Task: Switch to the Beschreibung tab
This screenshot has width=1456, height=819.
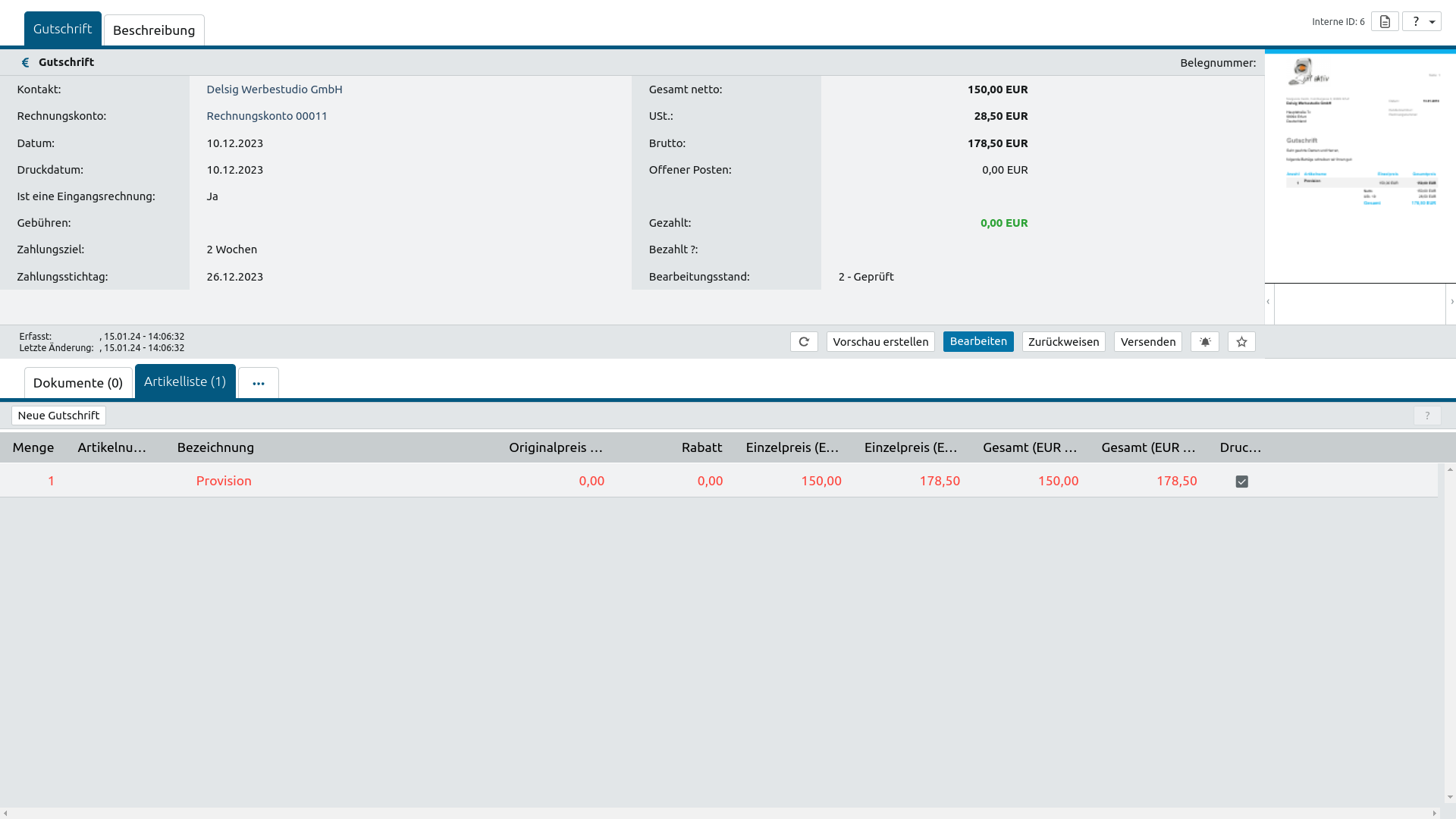Action: (x=154, y=30)
